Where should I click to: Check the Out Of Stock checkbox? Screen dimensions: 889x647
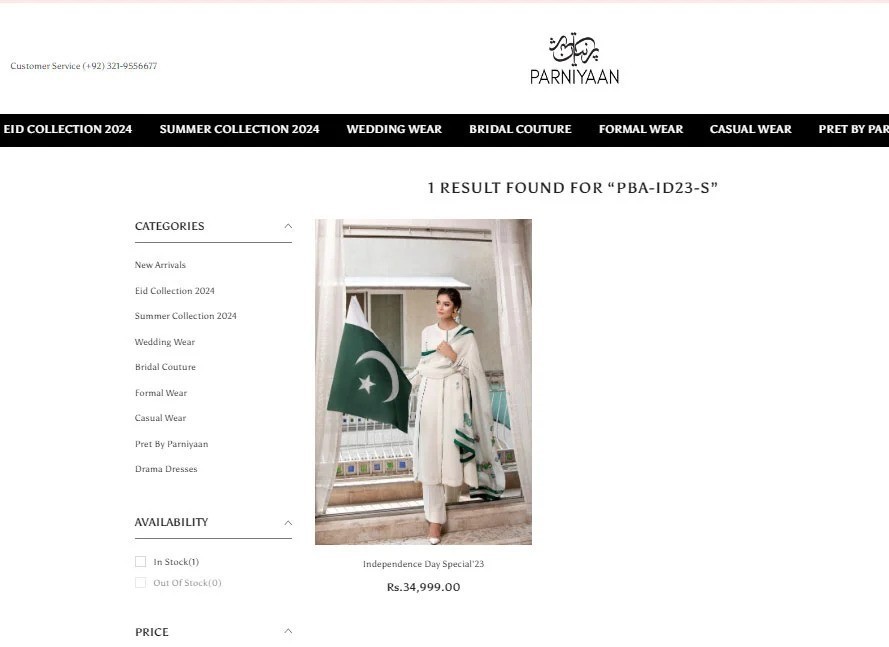click(141, 582)
